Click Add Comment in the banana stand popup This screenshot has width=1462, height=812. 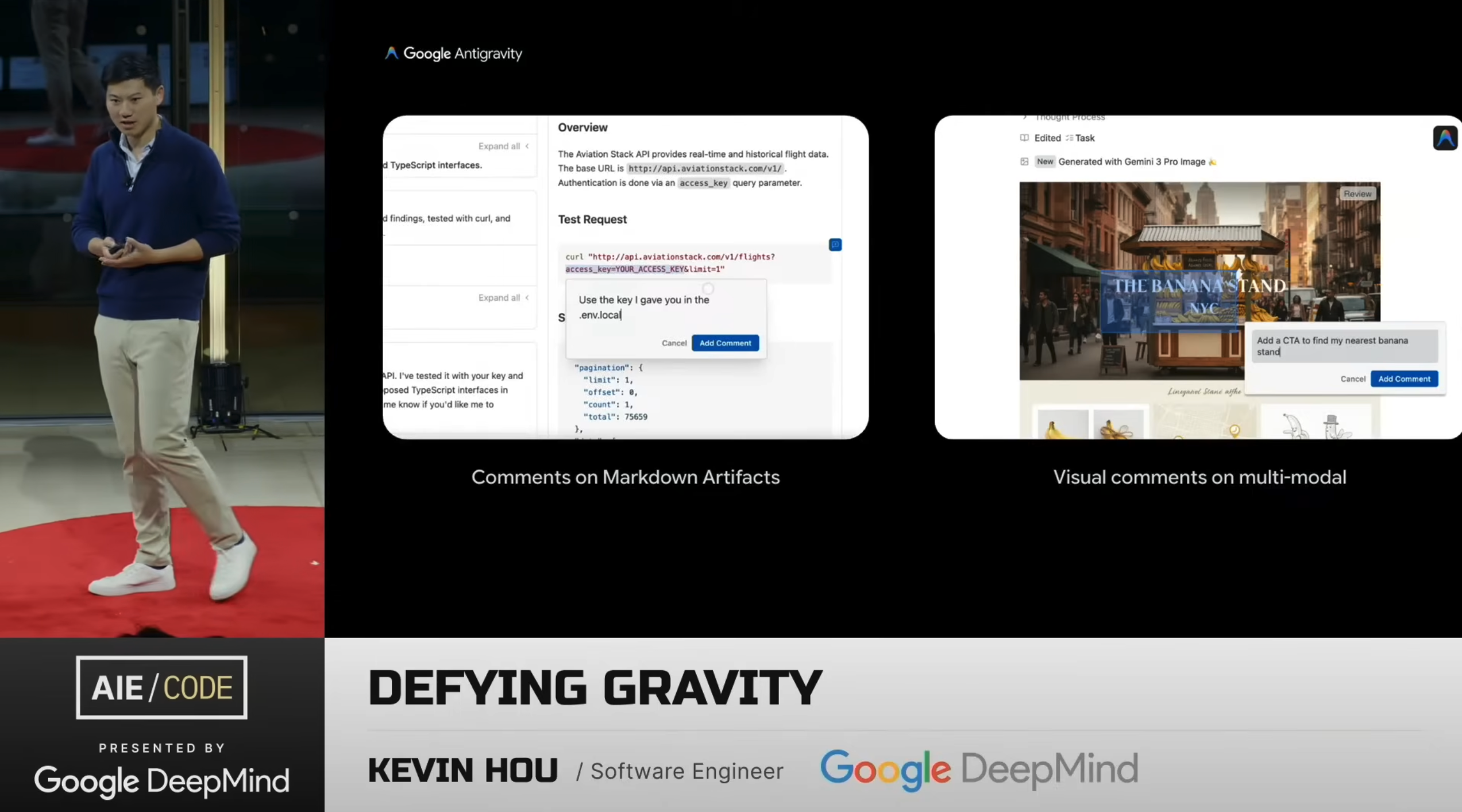[x=1404, y=378]
